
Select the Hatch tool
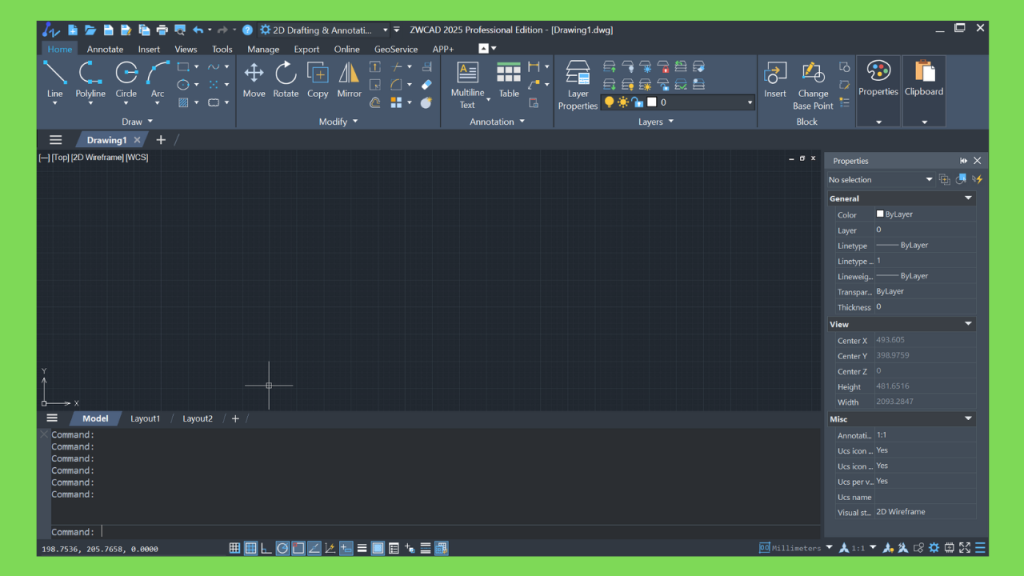(x=184, y=103)
